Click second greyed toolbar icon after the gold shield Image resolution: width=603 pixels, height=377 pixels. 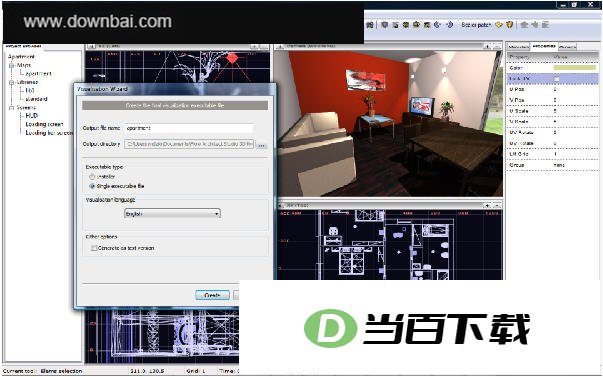pos(535,25)
